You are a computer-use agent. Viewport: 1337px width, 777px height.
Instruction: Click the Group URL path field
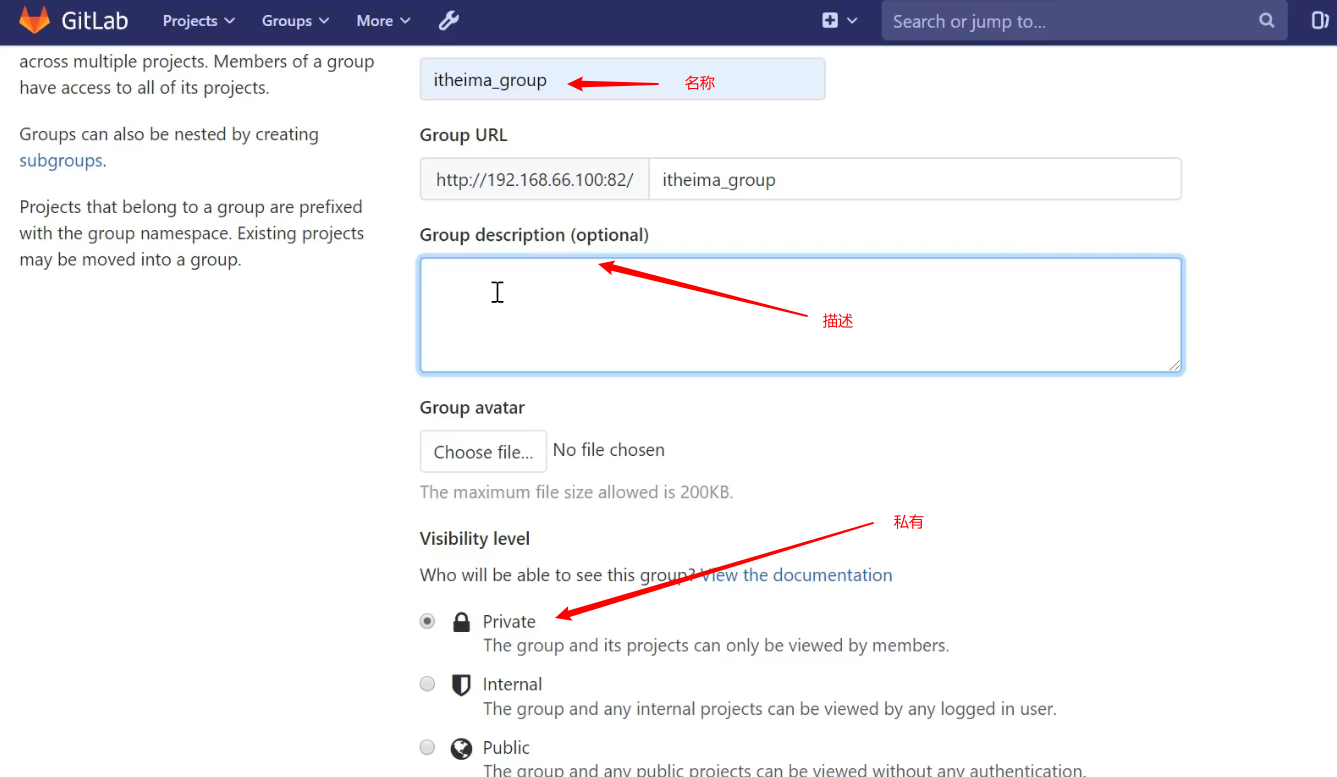[915, 179]
